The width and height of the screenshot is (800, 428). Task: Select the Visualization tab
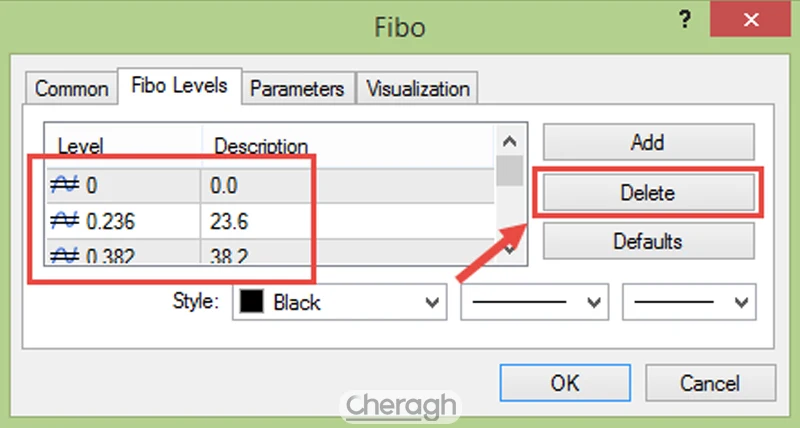418,89
